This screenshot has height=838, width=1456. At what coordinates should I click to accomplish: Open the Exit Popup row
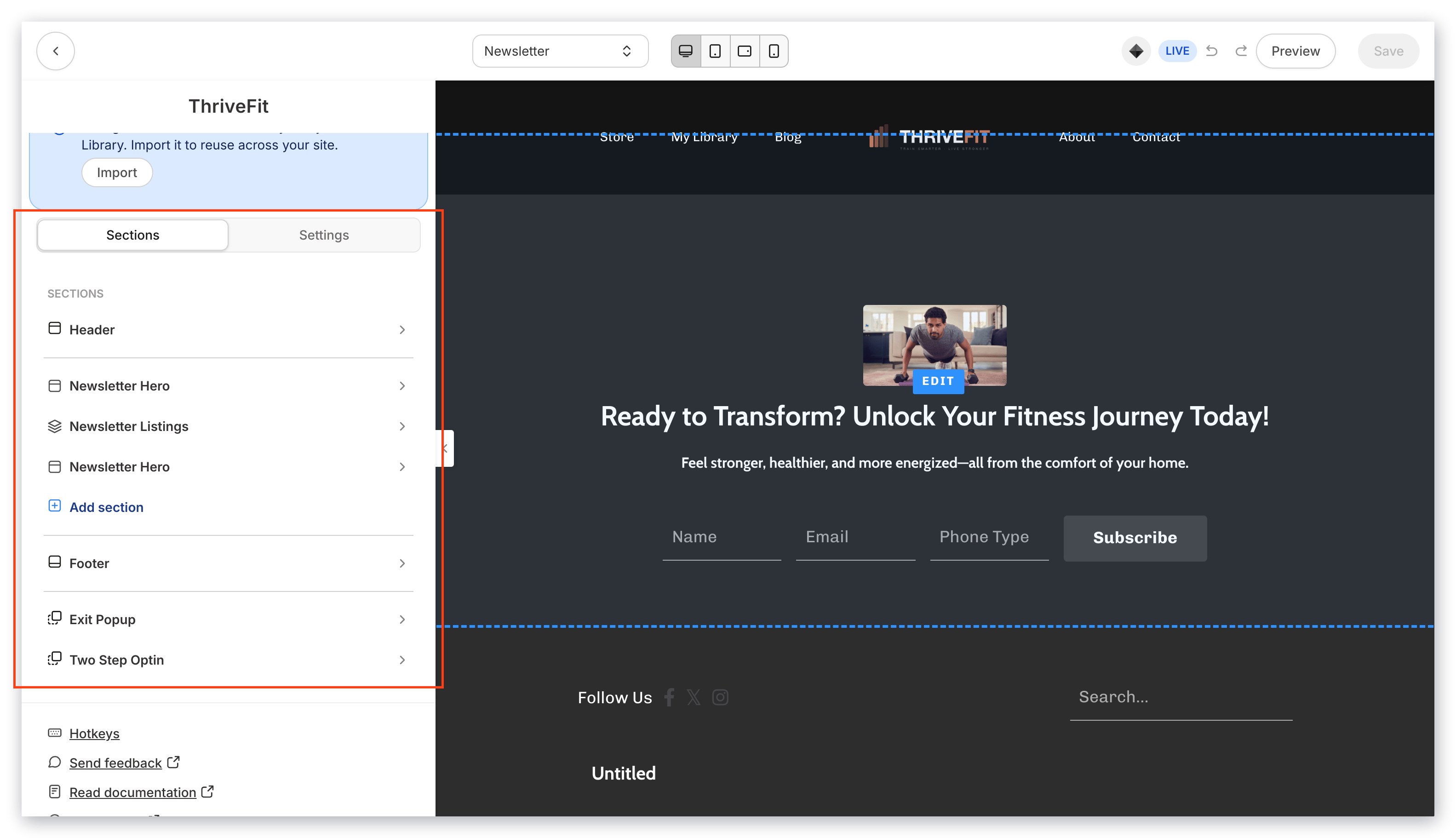(x=229, y=620)
